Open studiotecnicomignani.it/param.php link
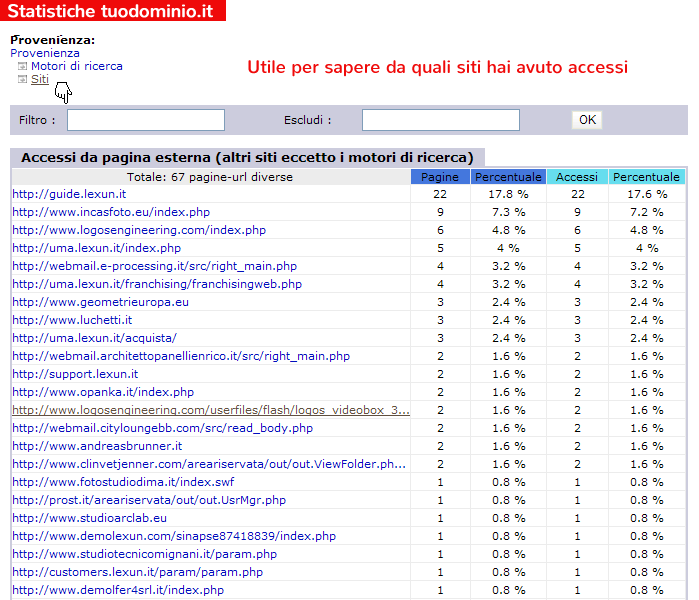This screenshot has height=600, width=699. pos(144,554)
